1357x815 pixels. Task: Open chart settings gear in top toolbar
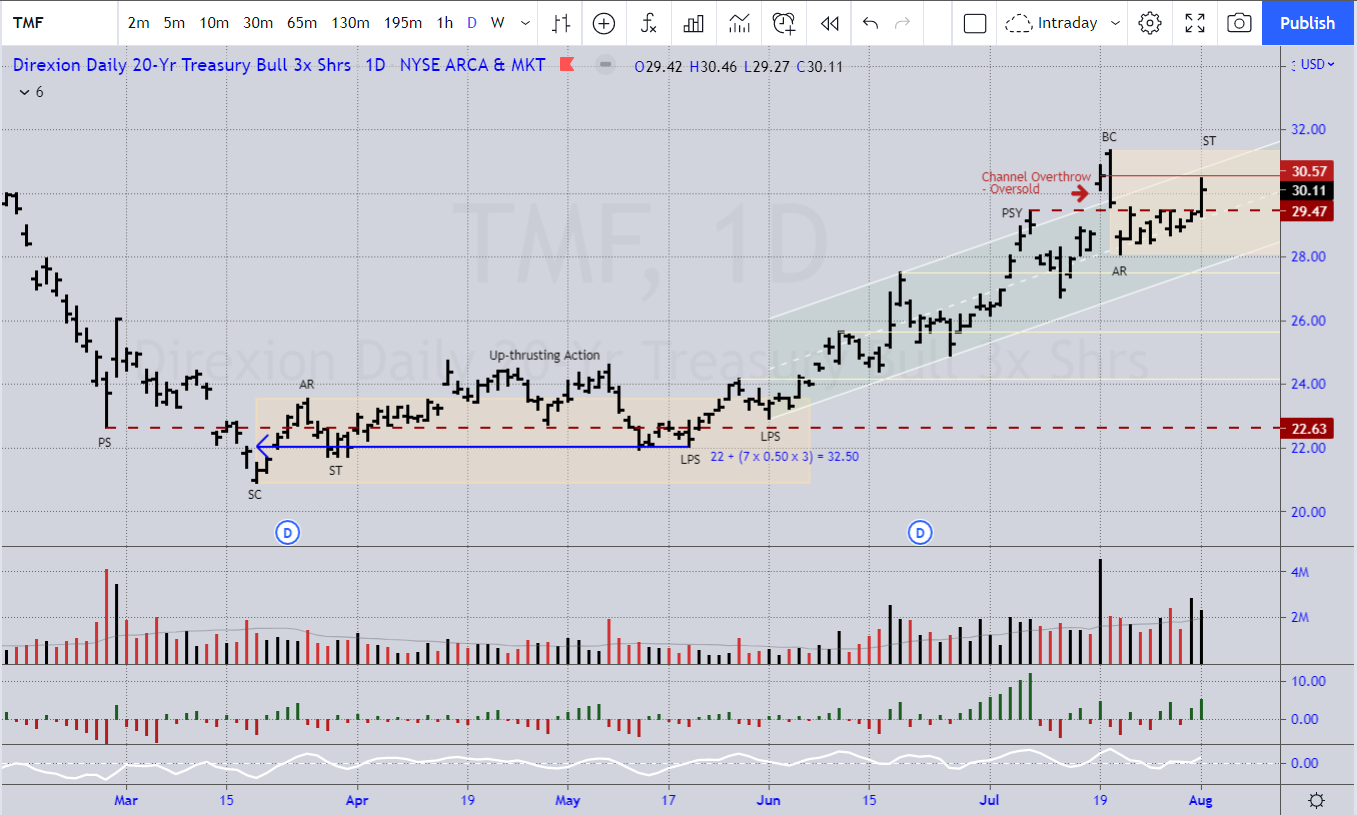1150,23
